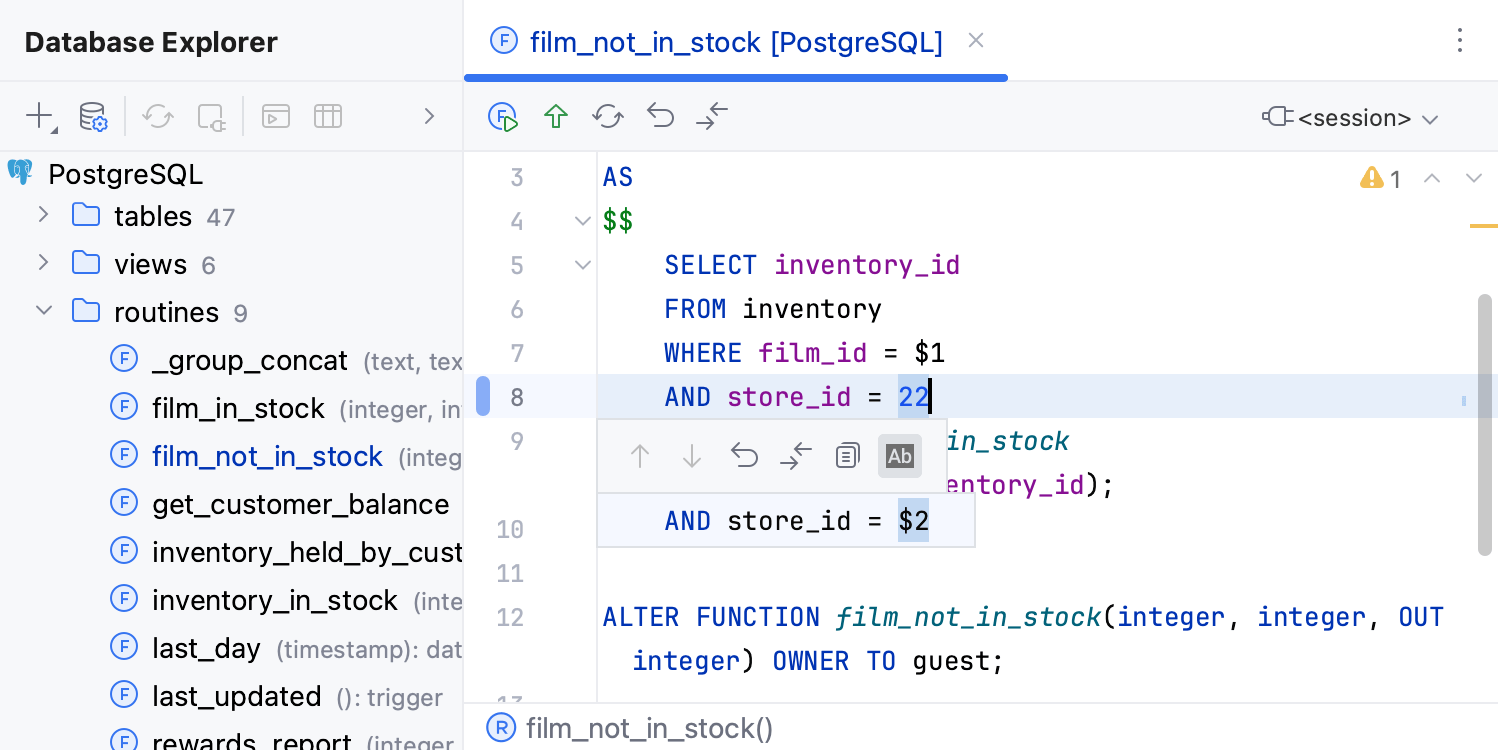Toggle the revert arrow in the popup toolbar
This screenshot has height=750, width=1498.
pos(744,455)
